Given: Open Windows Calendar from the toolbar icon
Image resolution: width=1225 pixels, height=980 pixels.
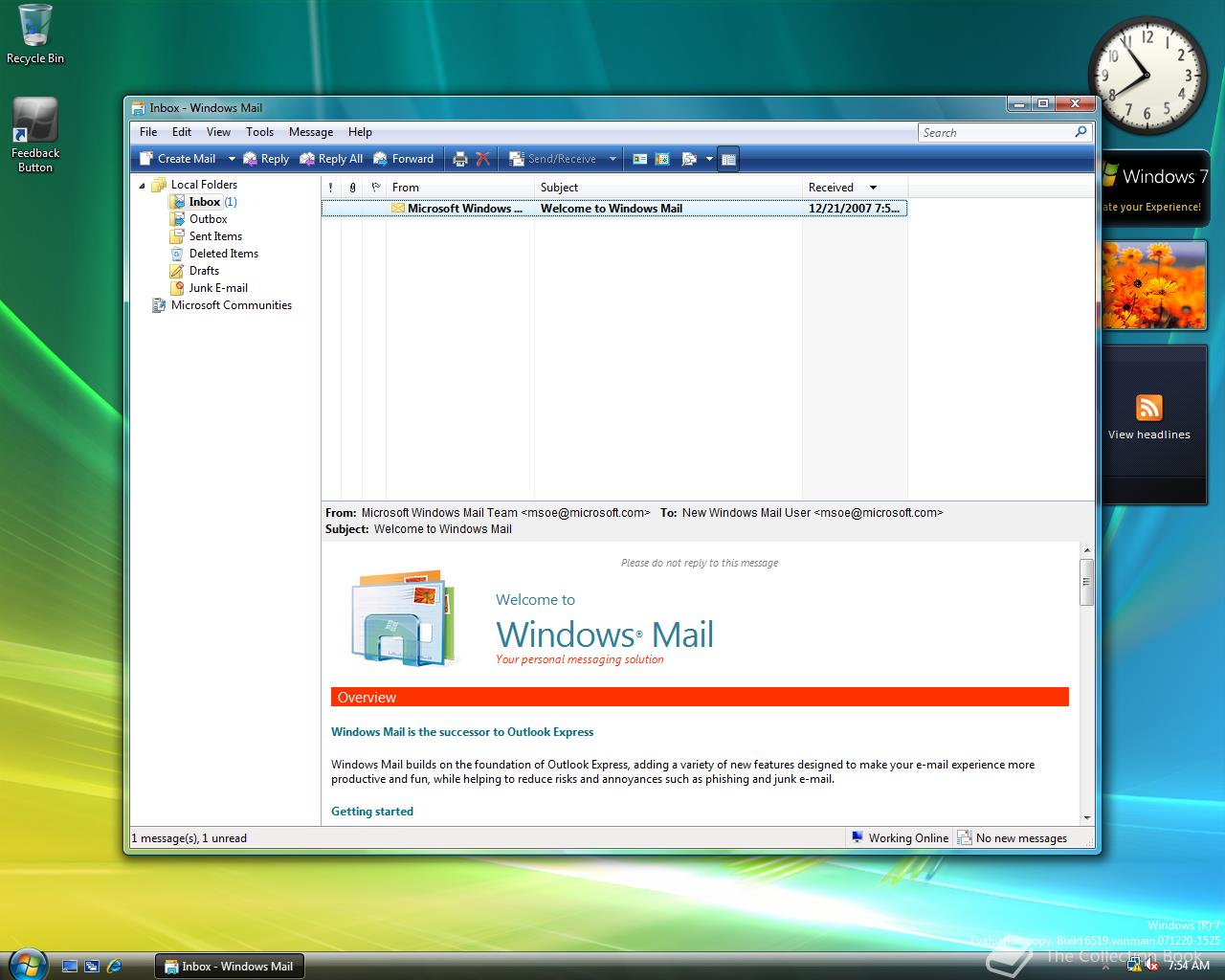Looking at the screenshot, I should click(x=662, y=159).
